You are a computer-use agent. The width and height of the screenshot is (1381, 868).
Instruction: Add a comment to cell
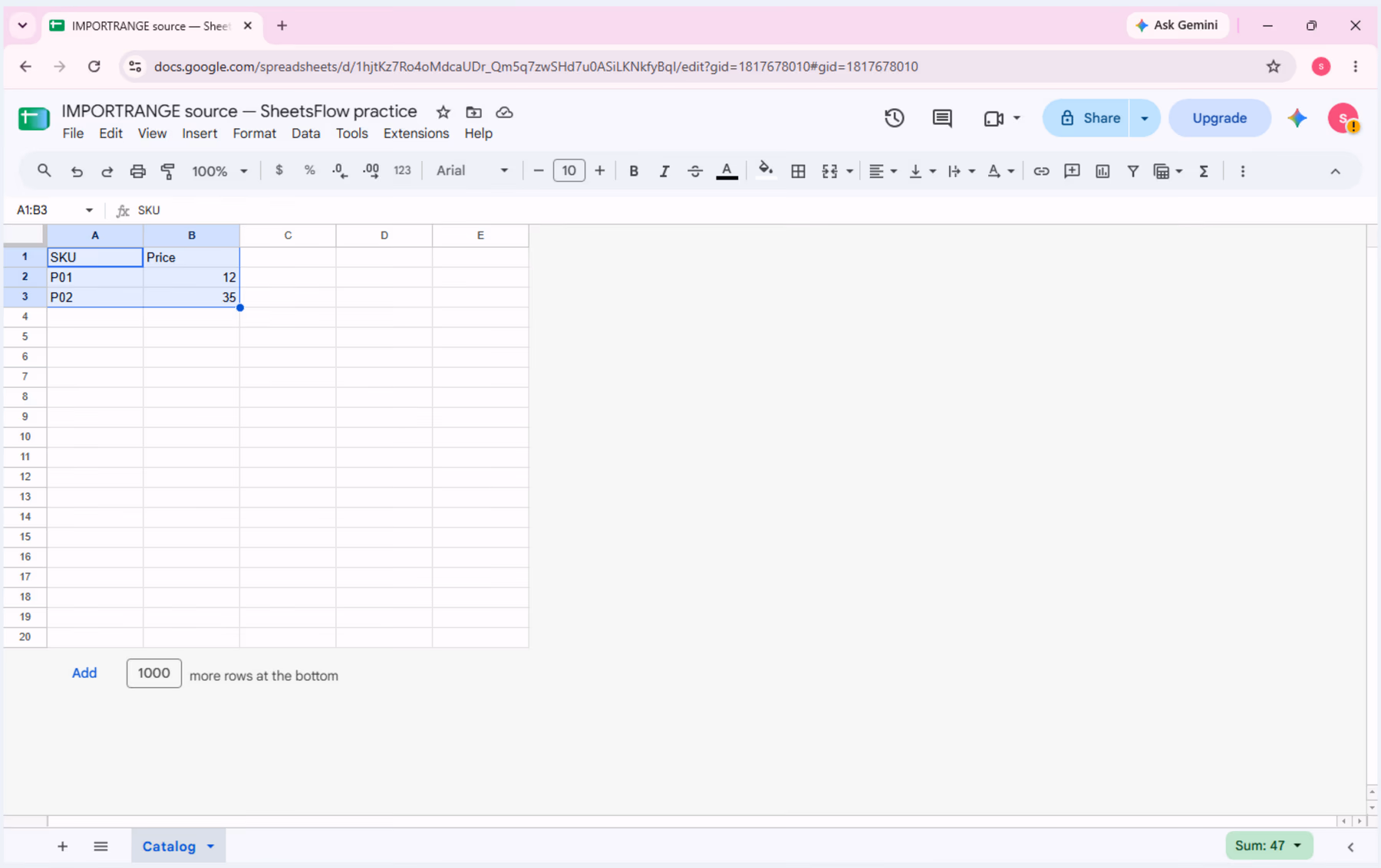pyautogui.click(x=1072, y=171)
